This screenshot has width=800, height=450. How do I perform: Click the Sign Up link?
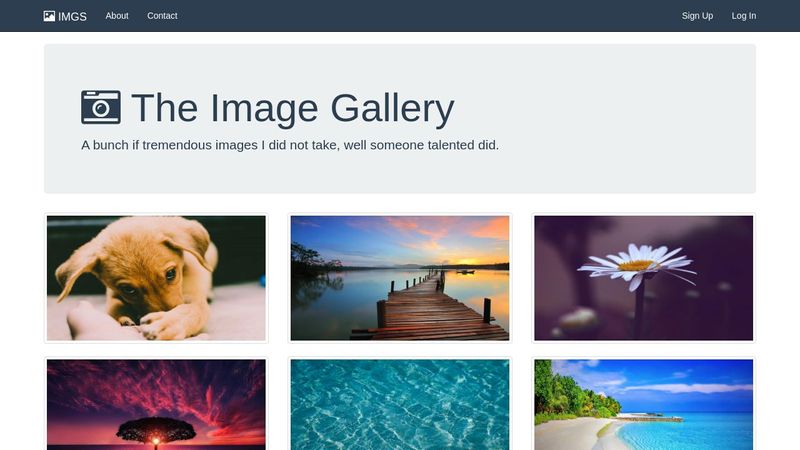point(697,16)
